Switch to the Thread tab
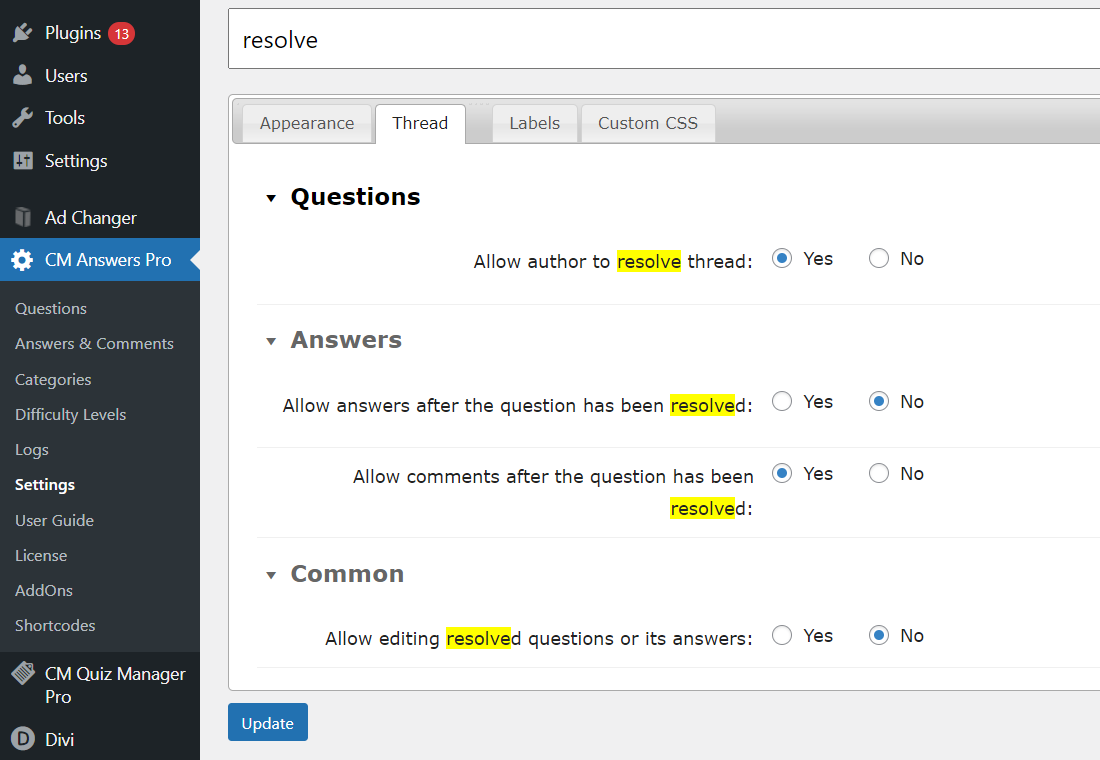Image resolution: width=1100 pixels, height=760 pixels. click(x=420, y=124)
